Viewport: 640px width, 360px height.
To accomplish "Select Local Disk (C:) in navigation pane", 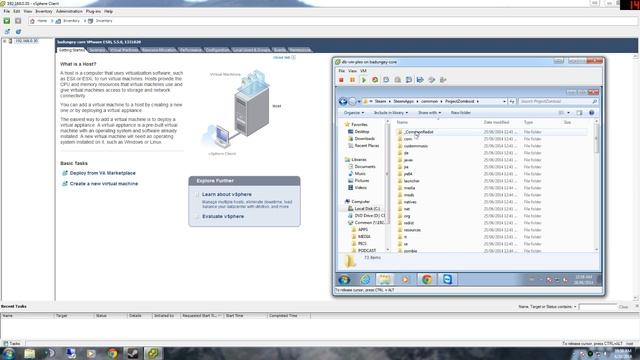I will coord(367,209).
